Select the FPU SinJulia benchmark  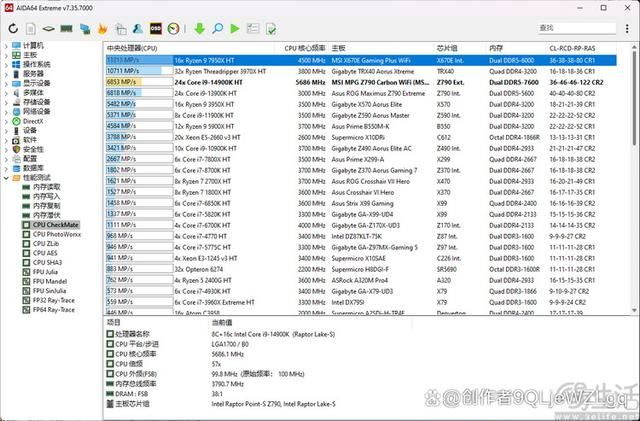[49, 291]
